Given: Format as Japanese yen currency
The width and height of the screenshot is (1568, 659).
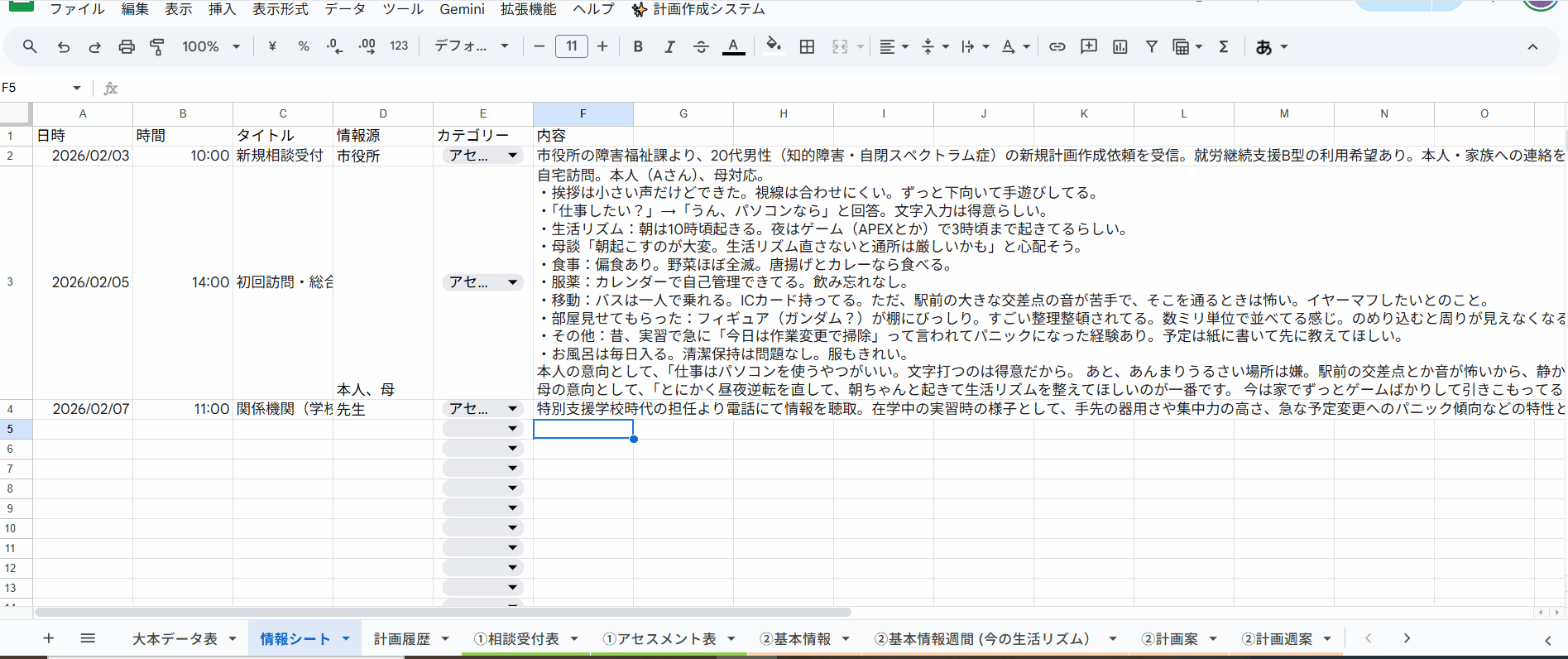Looking at the screenshot, I should pos(272,46).
